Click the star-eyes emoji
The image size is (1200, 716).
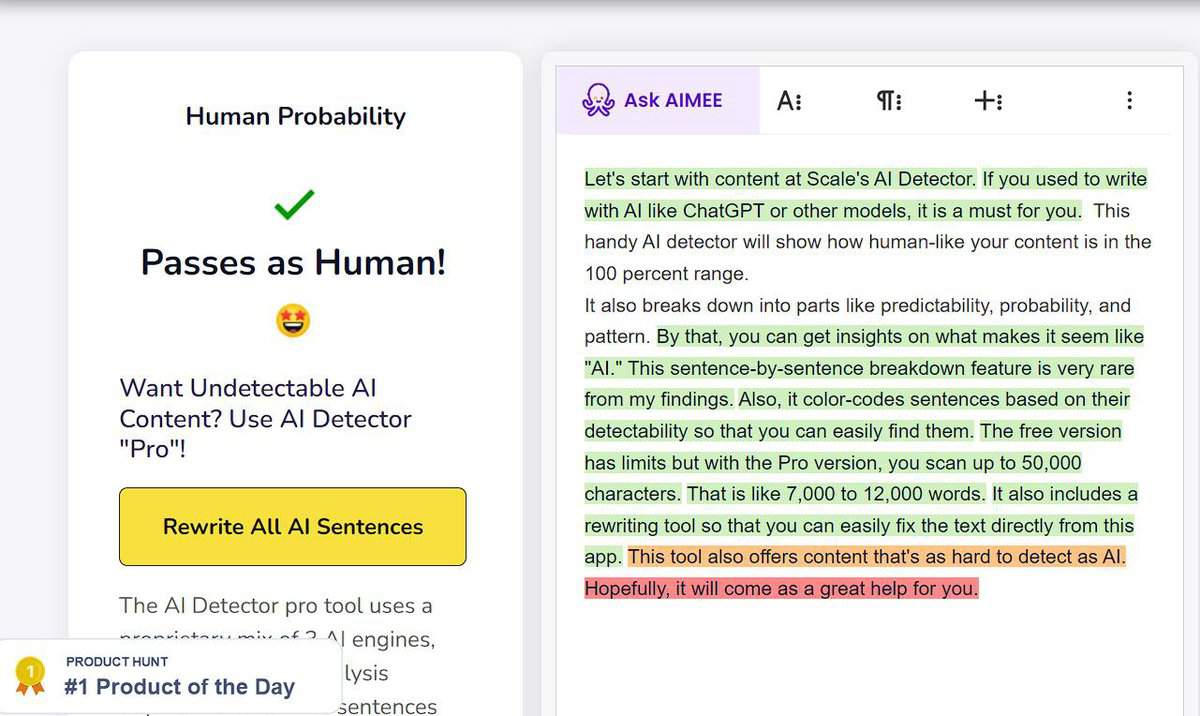click(294, 321)
